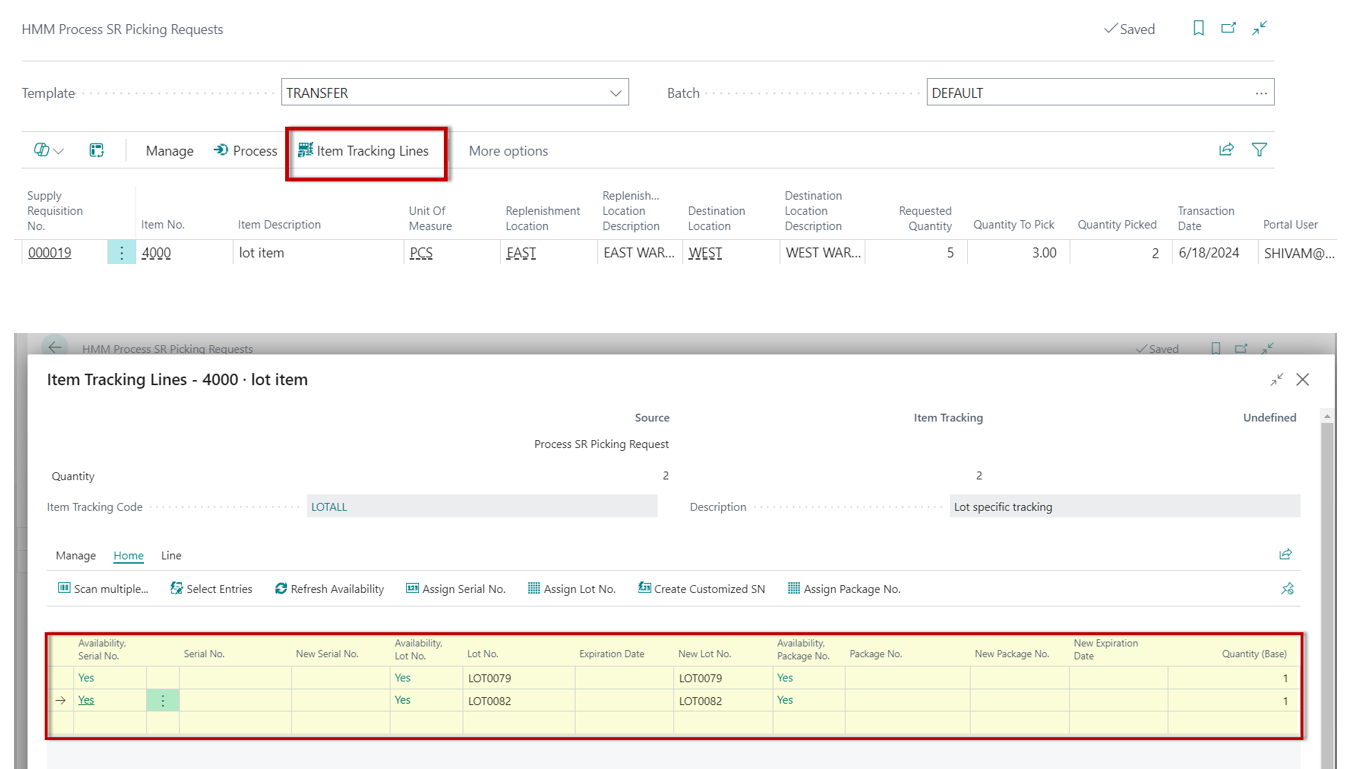Screen dimensions: 1358x769
Task: Open row menu for requisition 000019
Action: (x=121, y=253)
